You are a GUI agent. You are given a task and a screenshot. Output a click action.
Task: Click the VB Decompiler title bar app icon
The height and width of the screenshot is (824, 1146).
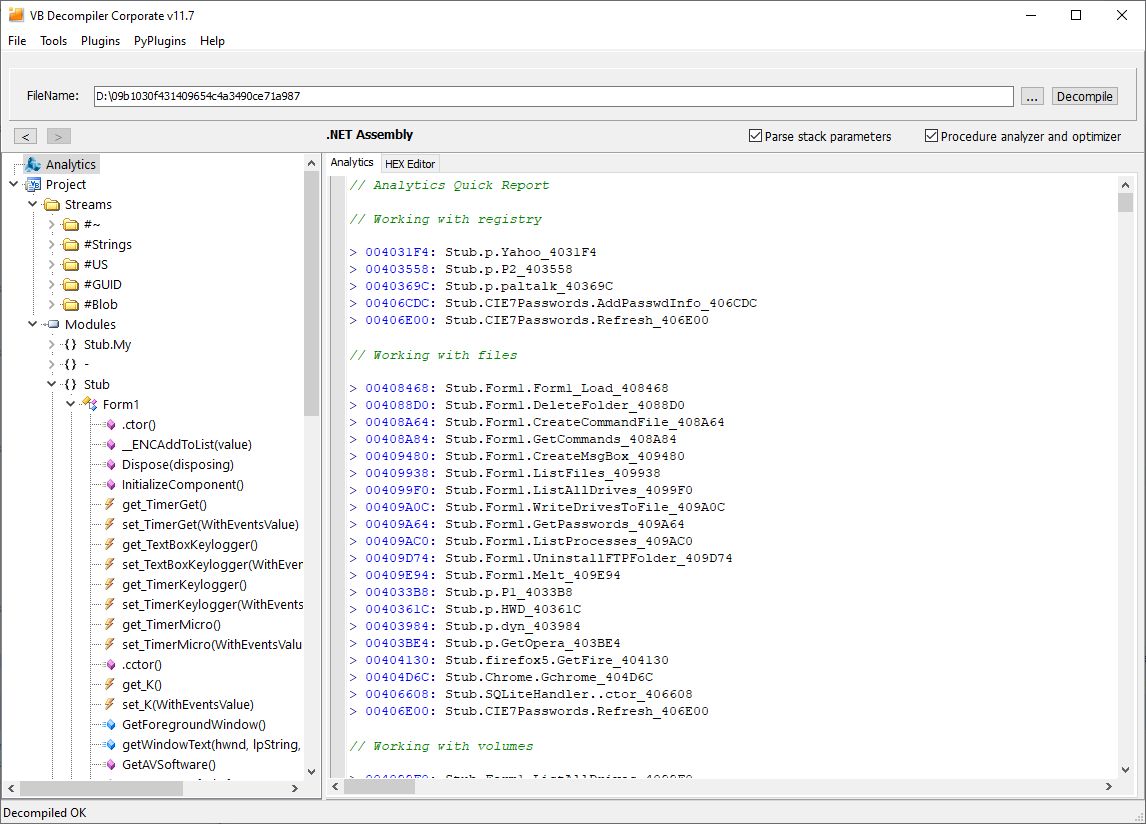pos(16,15)
